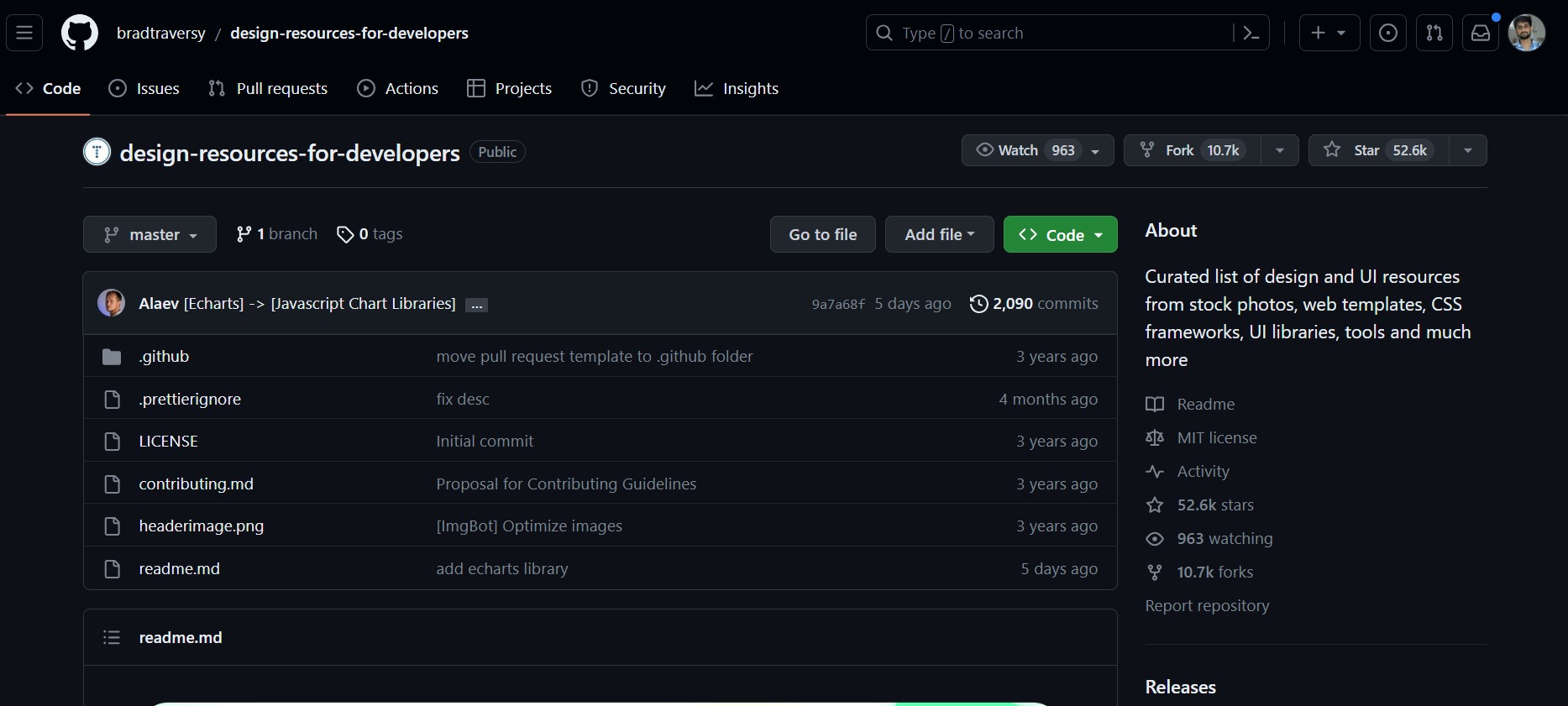
Task: Open the 'add echarts library' commit
Action: [502, 568]
